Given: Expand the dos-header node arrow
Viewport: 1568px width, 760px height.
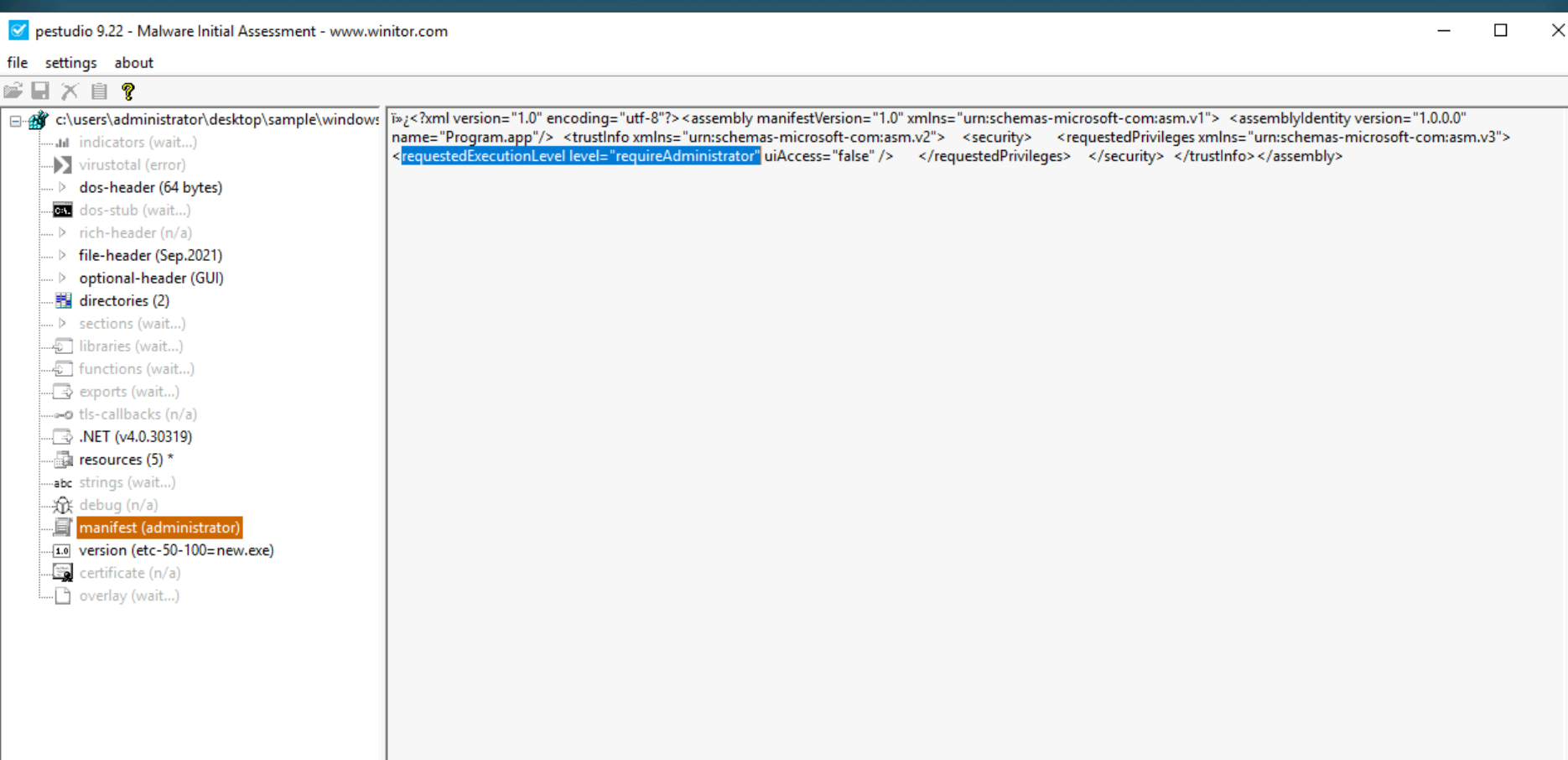Looking at the screenshot, I should pos(62,187).
